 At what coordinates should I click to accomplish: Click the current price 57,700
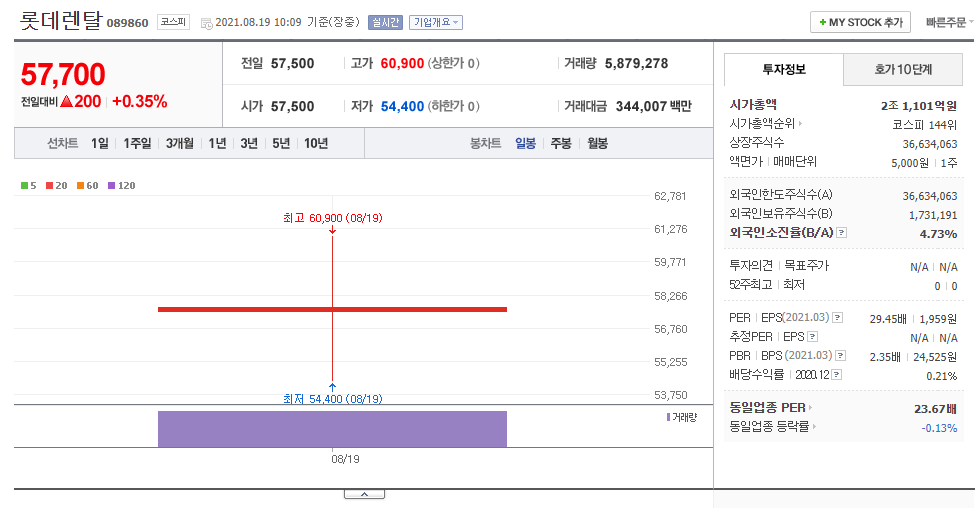click(63, 74)
